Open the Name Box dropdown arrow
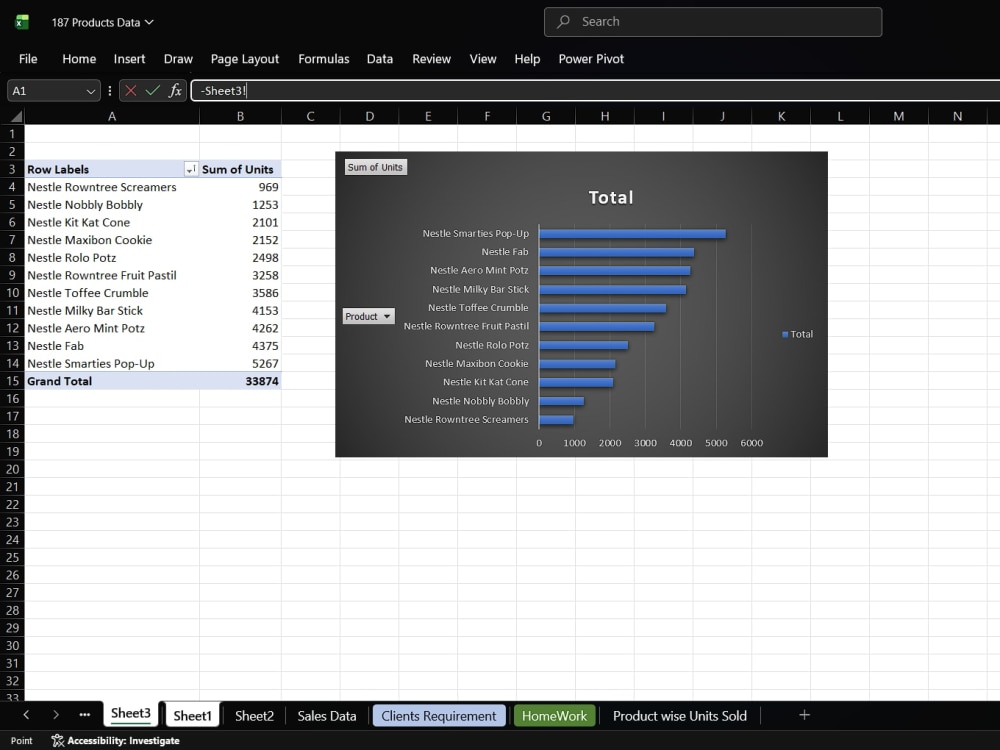 pyautogui.click(x=91, y=91)
